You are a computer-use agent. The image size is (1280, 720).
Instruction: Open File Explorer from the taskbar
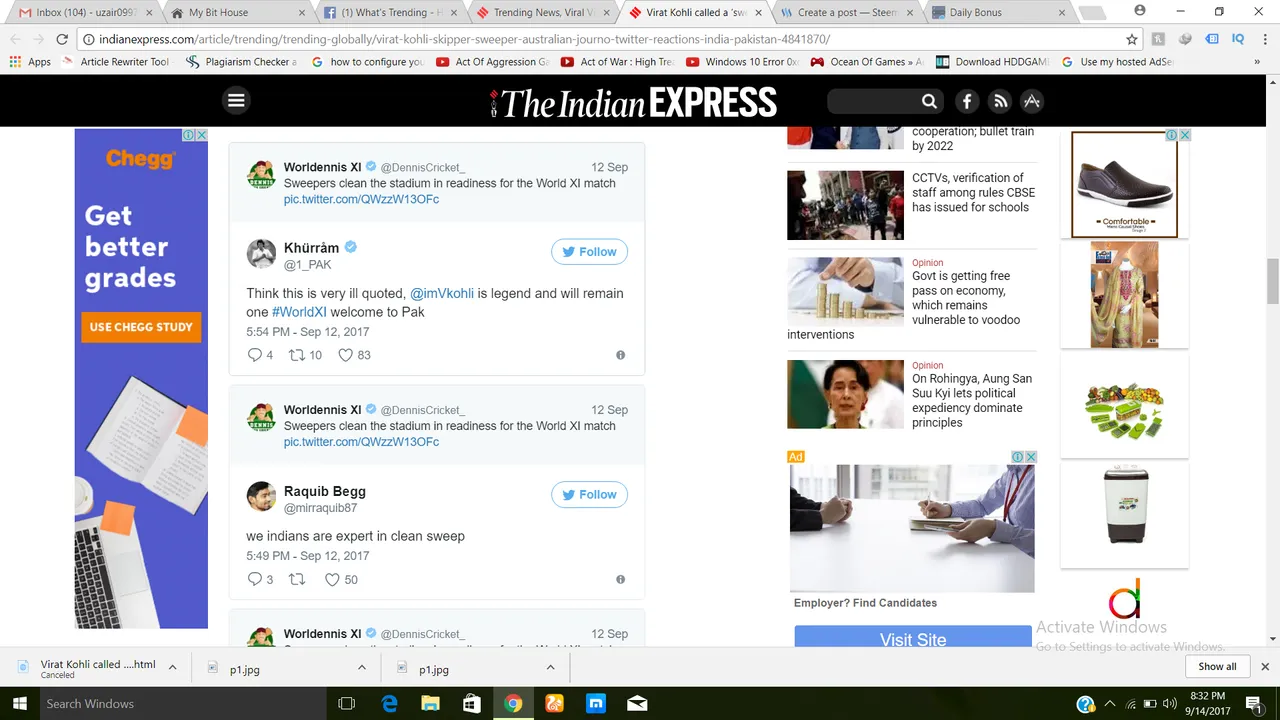[430, 704]
